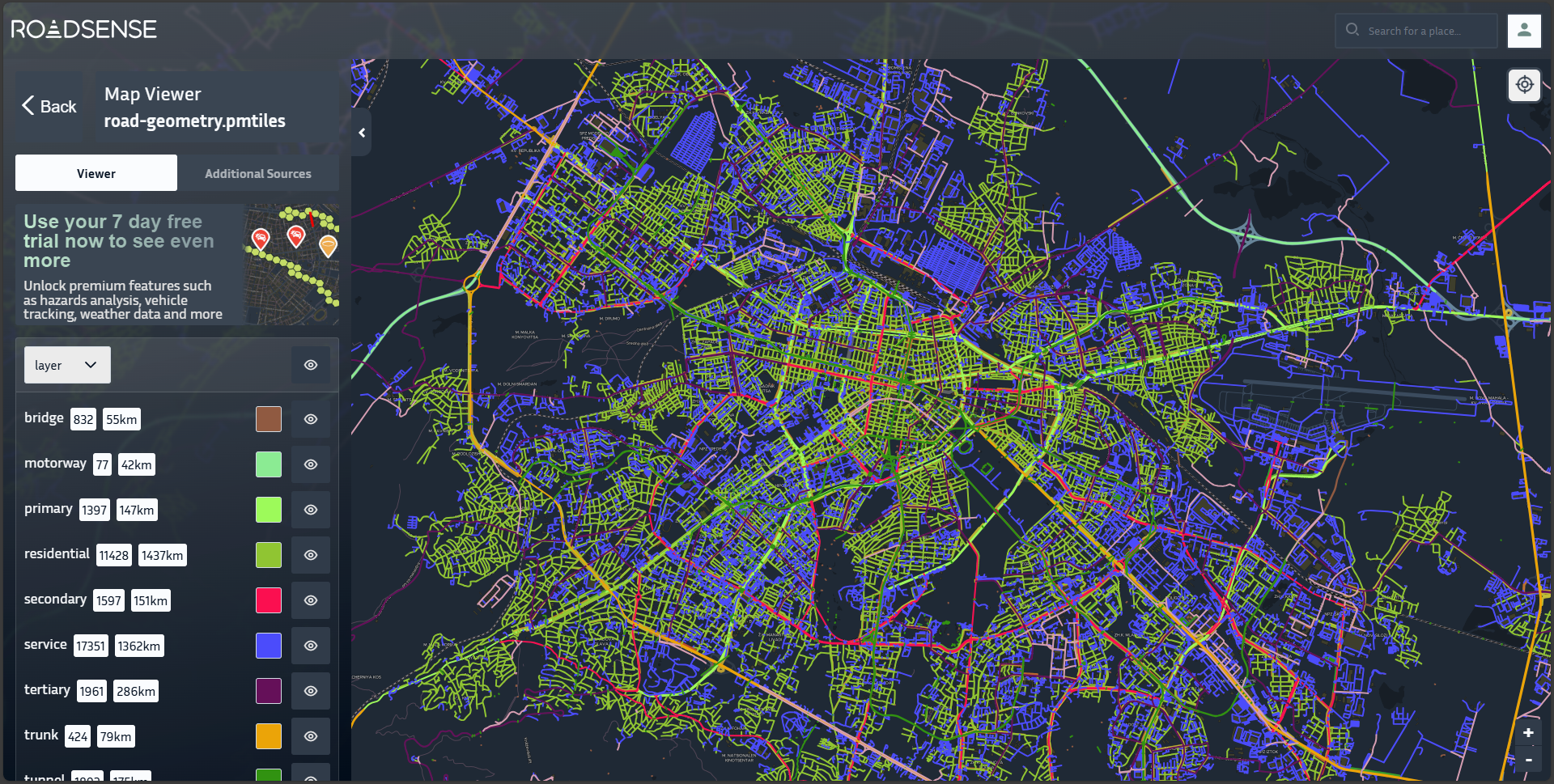Click the trunk orange color swatch
Image resolution: width=1554 pixels, height=784 pixels.
pos(269,736)
